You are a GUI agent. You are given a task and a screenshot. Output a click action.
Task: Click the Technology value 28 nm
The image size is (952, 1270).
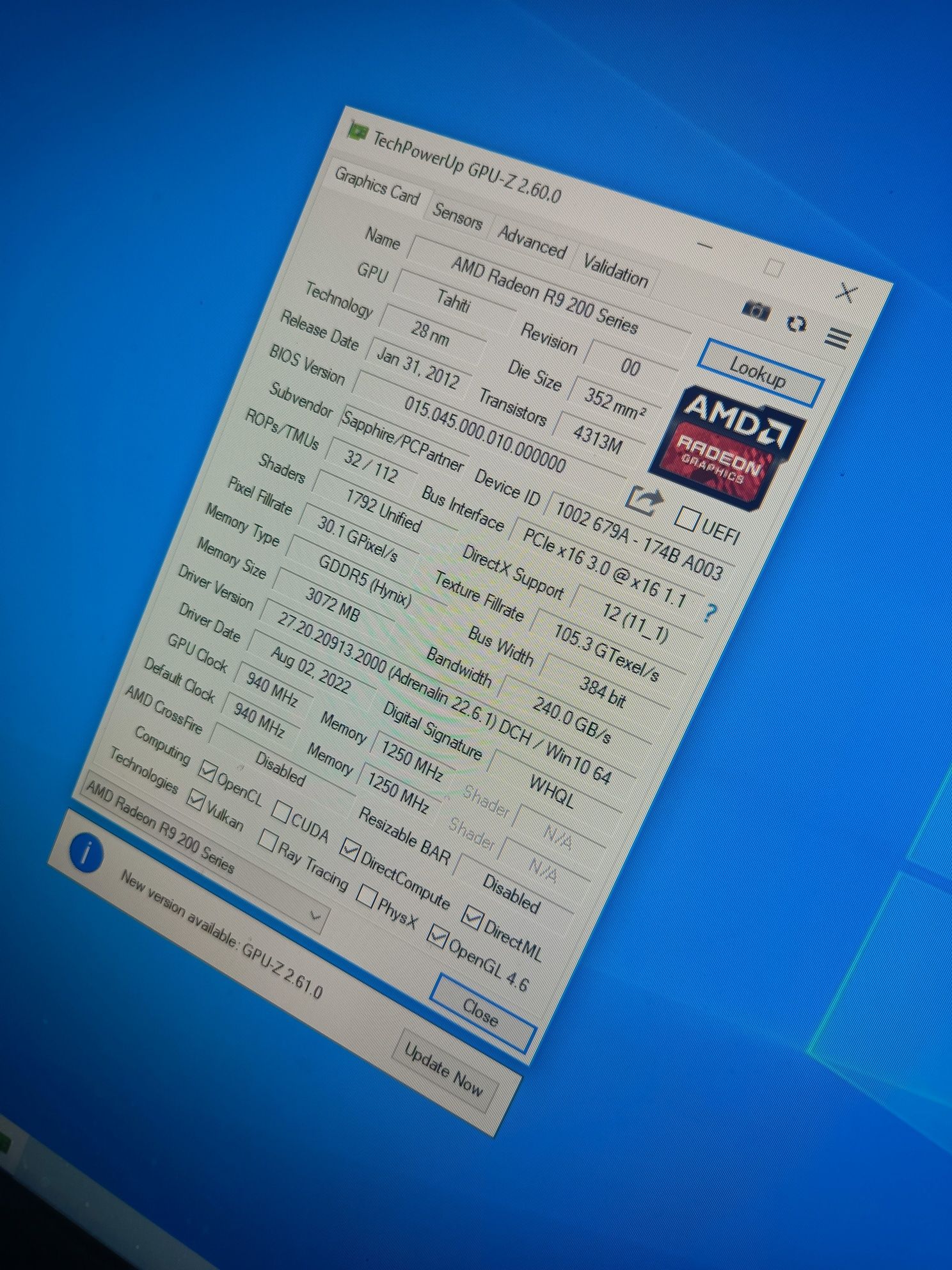point(430,333)
